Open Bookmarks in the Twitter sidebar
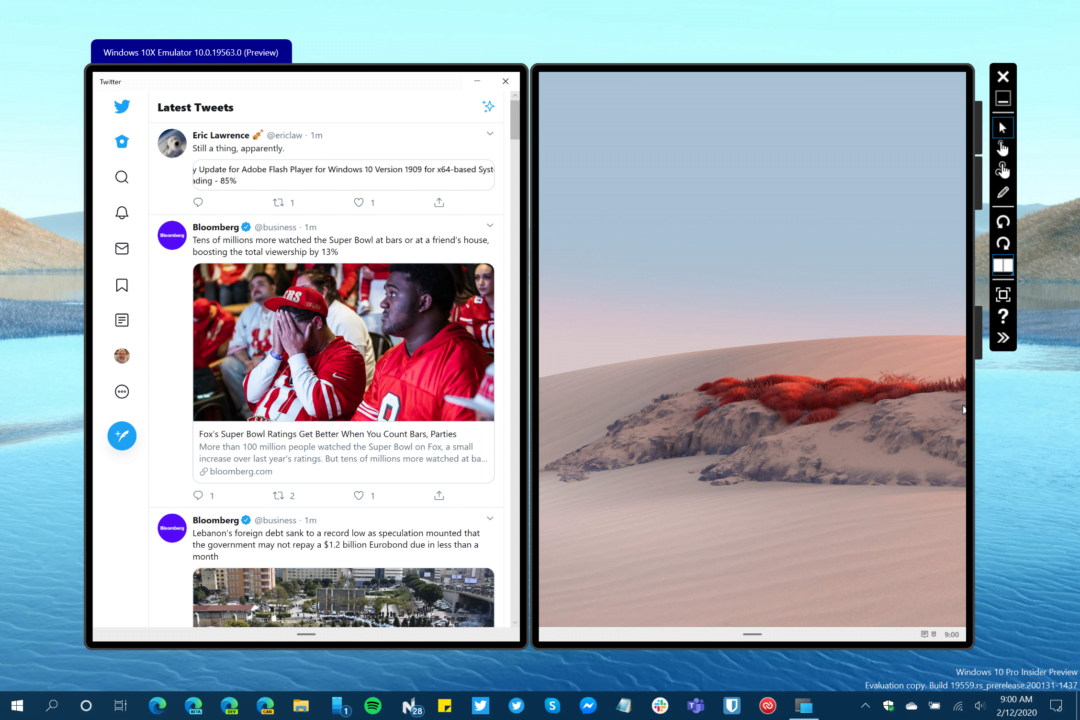Image resolution: width=1080 pixels, height=720 pixels. (122, 284)
